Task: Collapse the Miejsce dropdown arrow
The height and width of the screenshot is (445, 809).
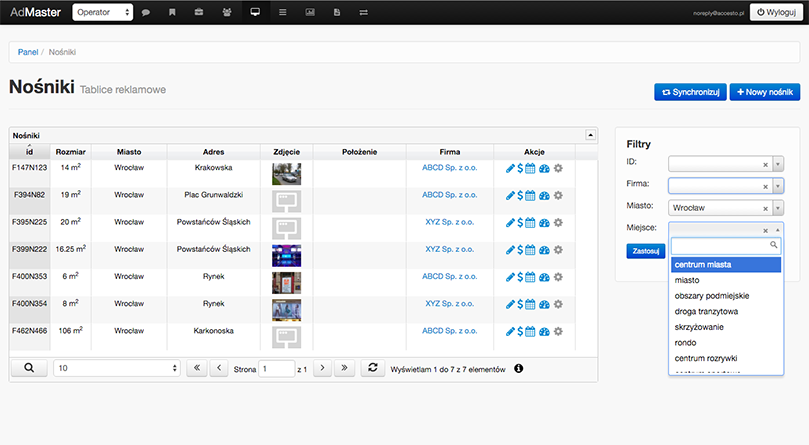Action: [778, 230]
